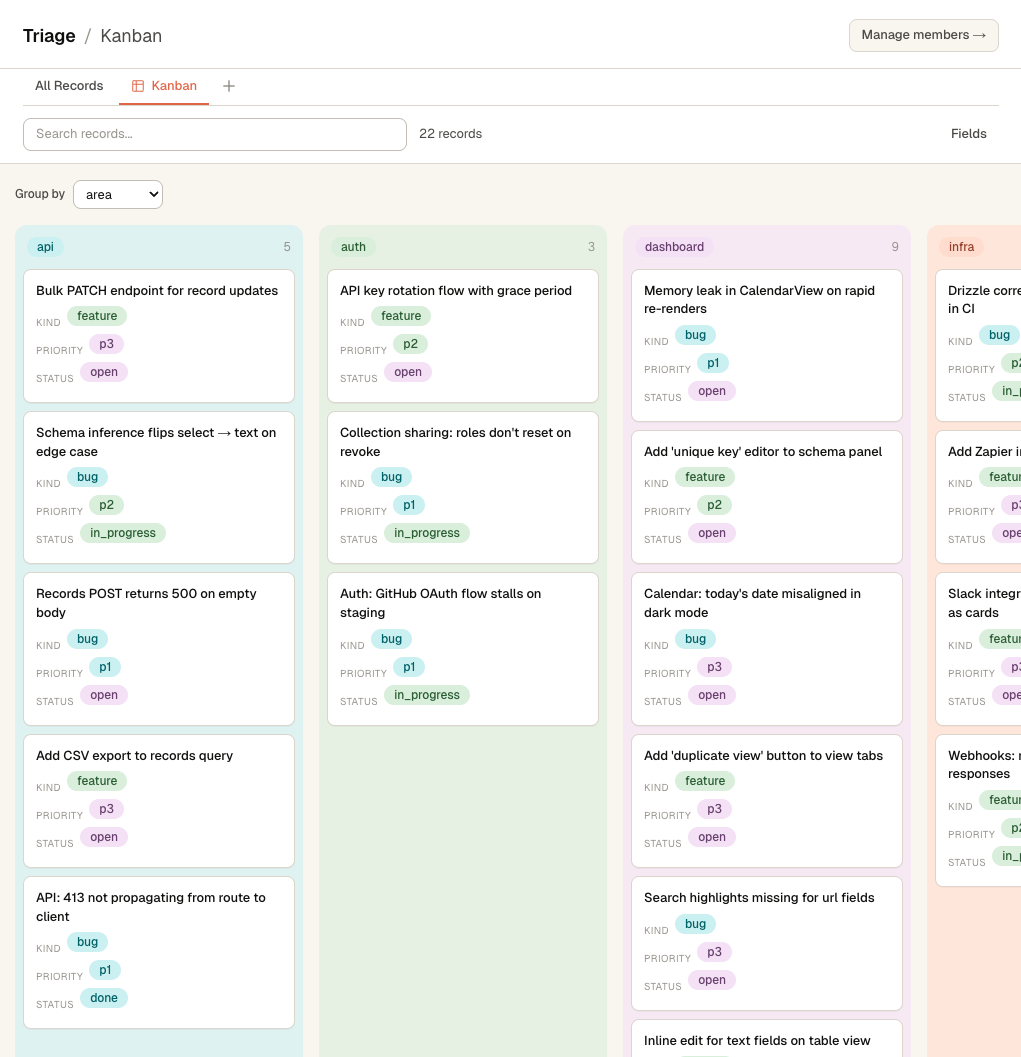Open 'Memory leak in CalendarView' card
This screenshot has height=1057, width=1021.
pos(767,345)
